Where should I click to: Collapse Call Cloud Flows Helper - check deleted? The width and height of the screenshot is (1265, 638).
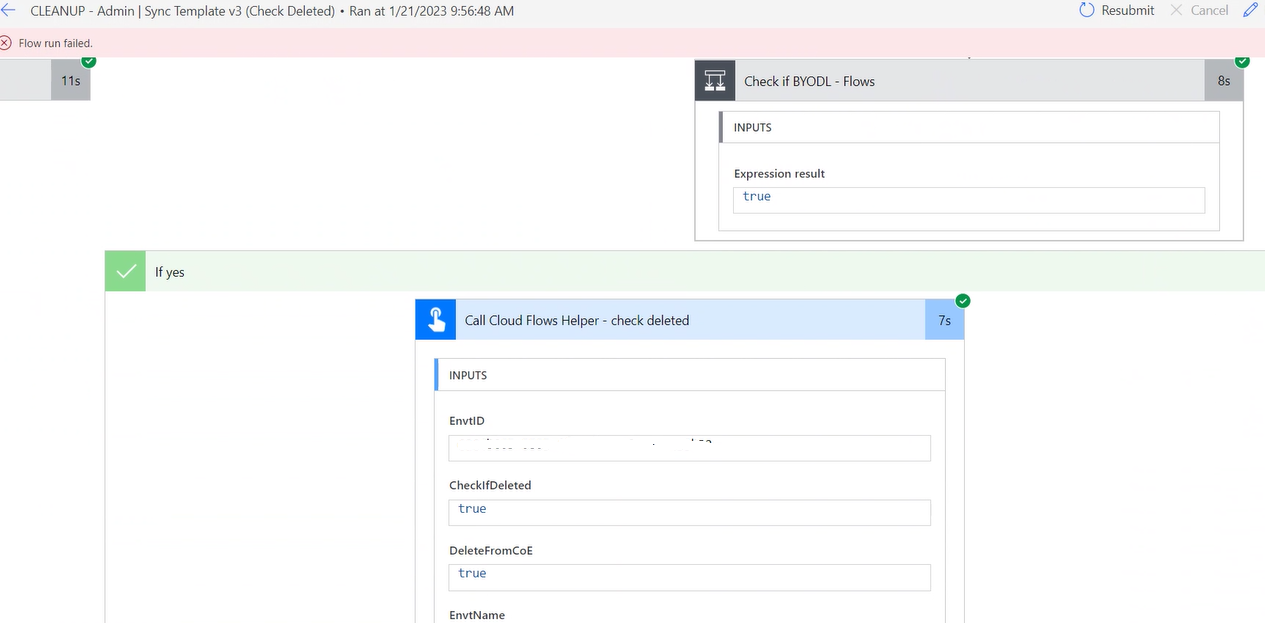690,320
